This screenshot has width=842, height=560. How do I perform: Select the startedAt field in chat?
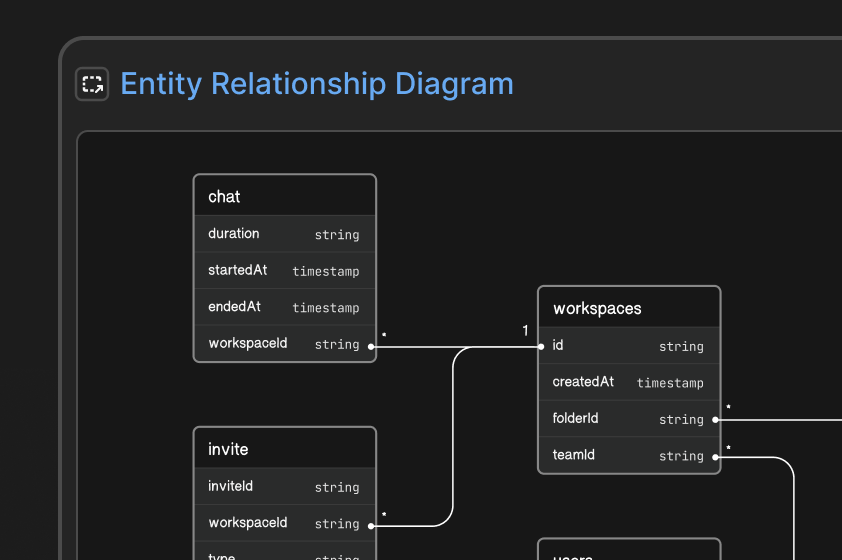(285, 271)
